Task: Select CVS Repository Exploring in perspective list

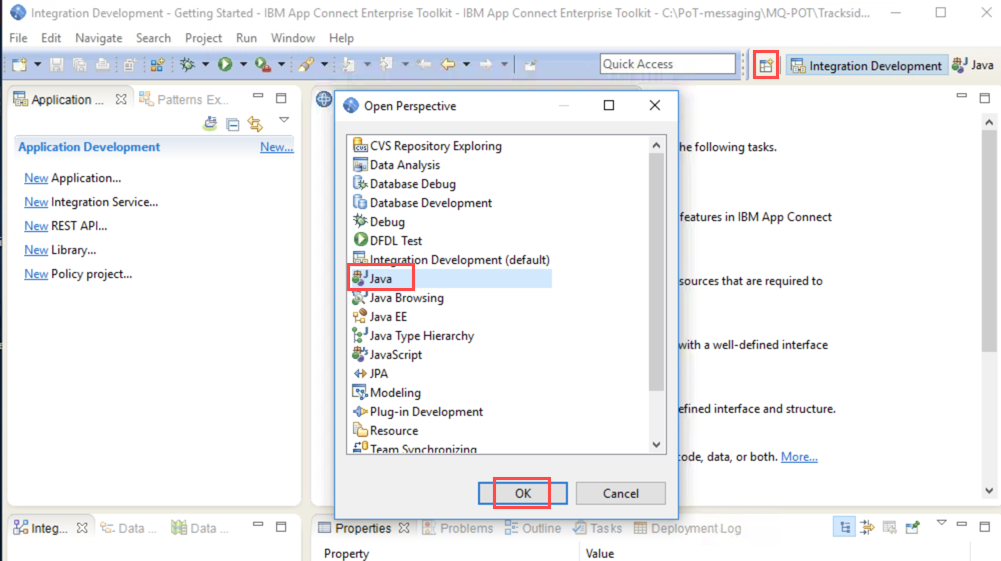Action: click(427, 146)
